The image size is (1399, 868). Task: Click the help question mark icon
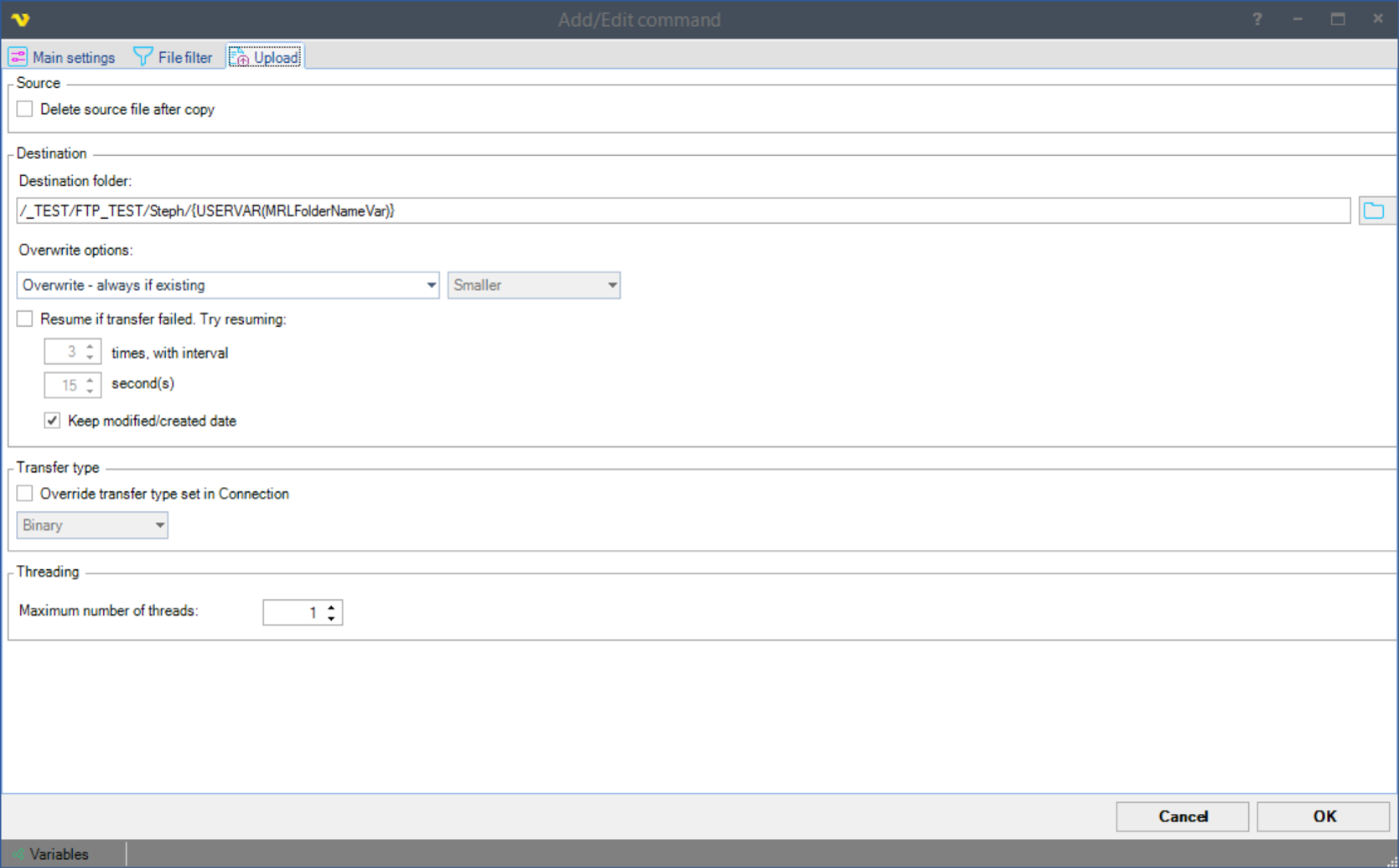pos(1257,19)
